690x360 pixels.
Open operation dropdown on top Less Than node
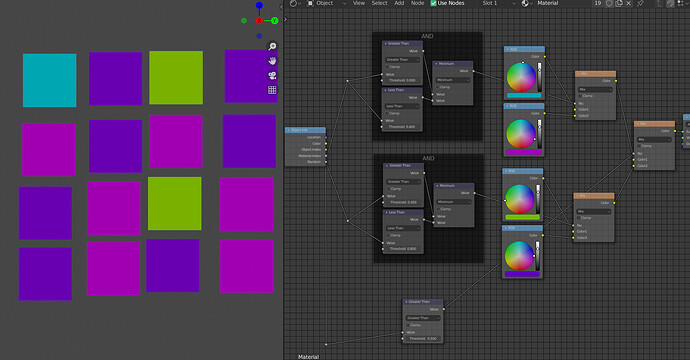[x=402, y=106]
